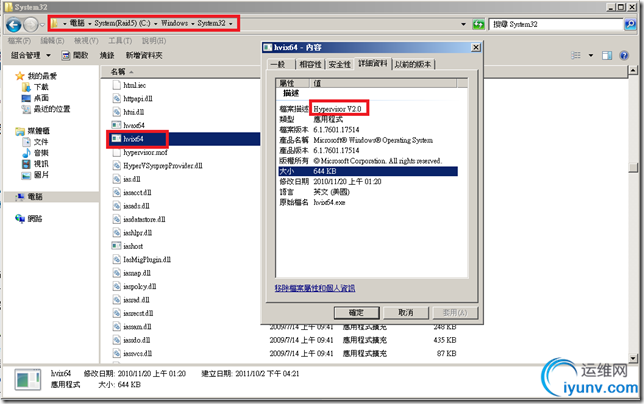
Task: Expand the Windows breadcrumb arrow
Action: pyautogui.click(x=193, y=24)
